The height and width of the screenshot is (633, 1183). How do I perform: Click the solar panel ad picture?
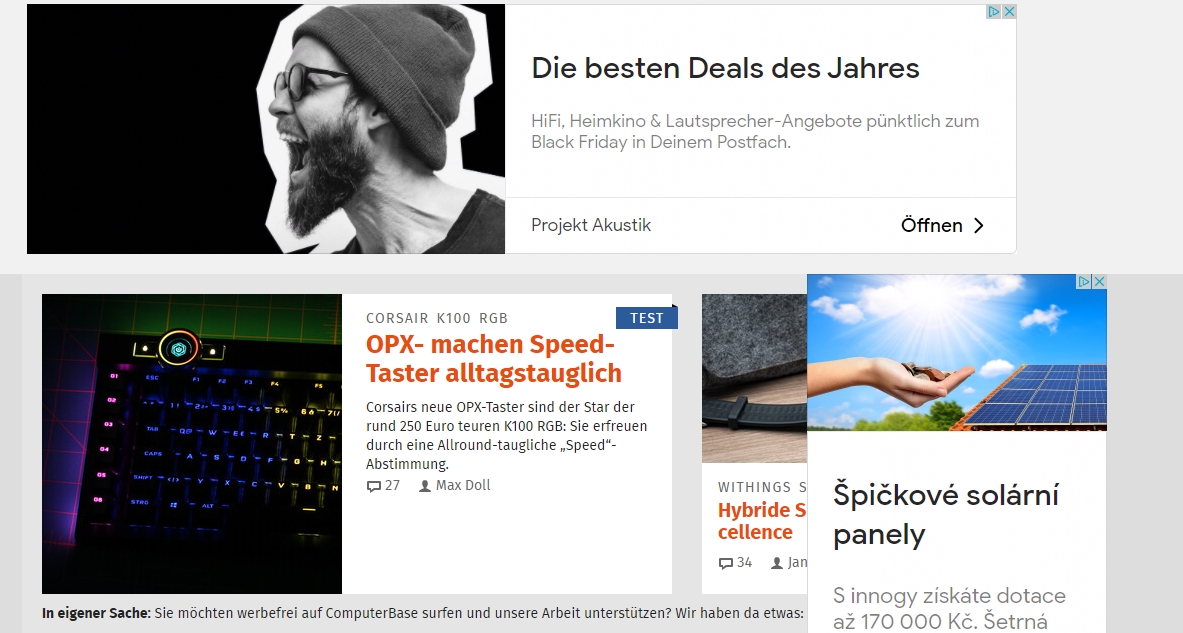pos(957,352)
